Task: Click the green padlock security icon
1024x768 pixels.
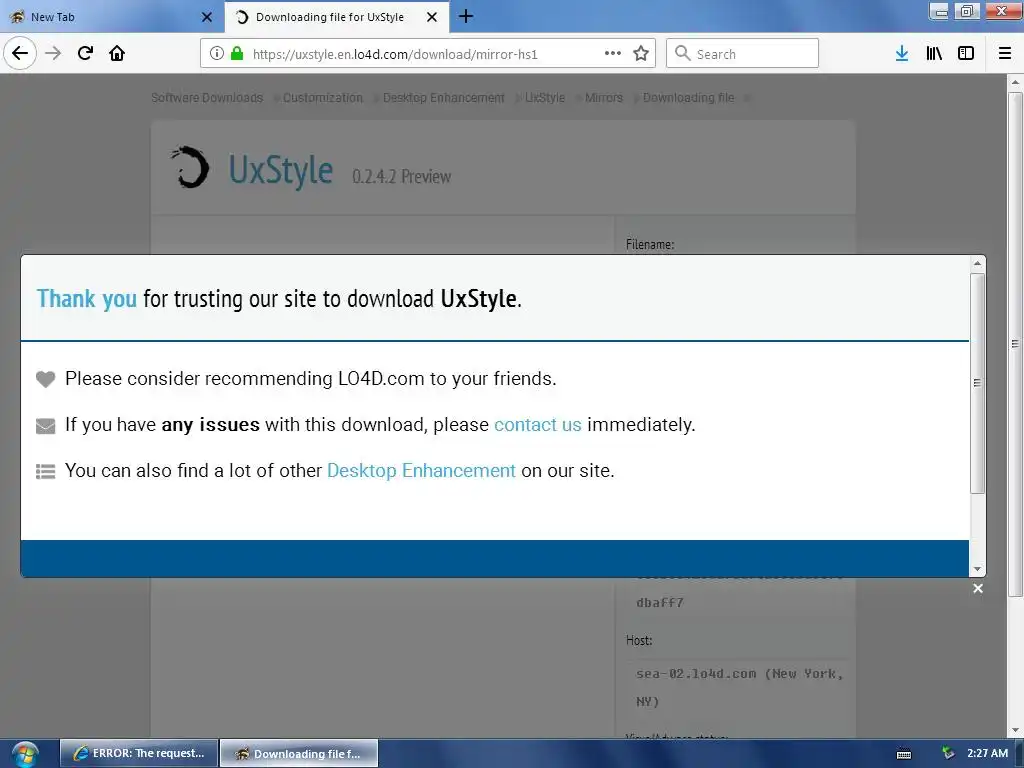Action: 237,54
